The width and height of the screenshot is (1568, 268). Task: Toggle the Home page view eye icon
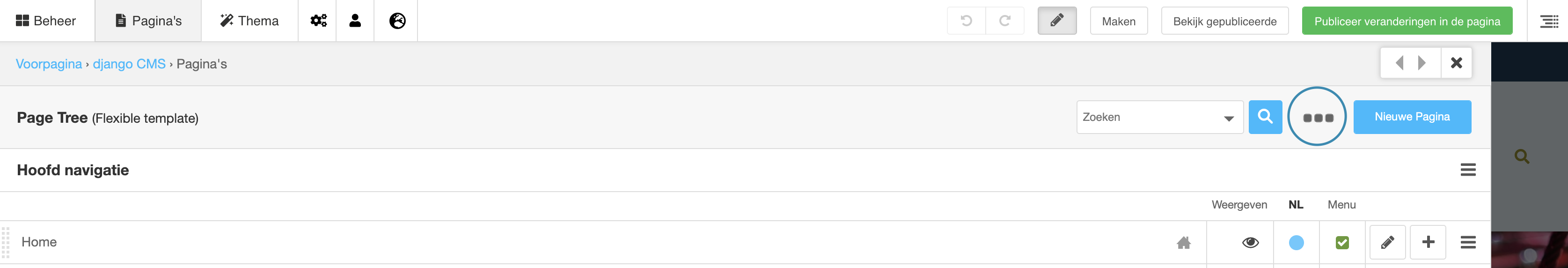point(1250,242)
